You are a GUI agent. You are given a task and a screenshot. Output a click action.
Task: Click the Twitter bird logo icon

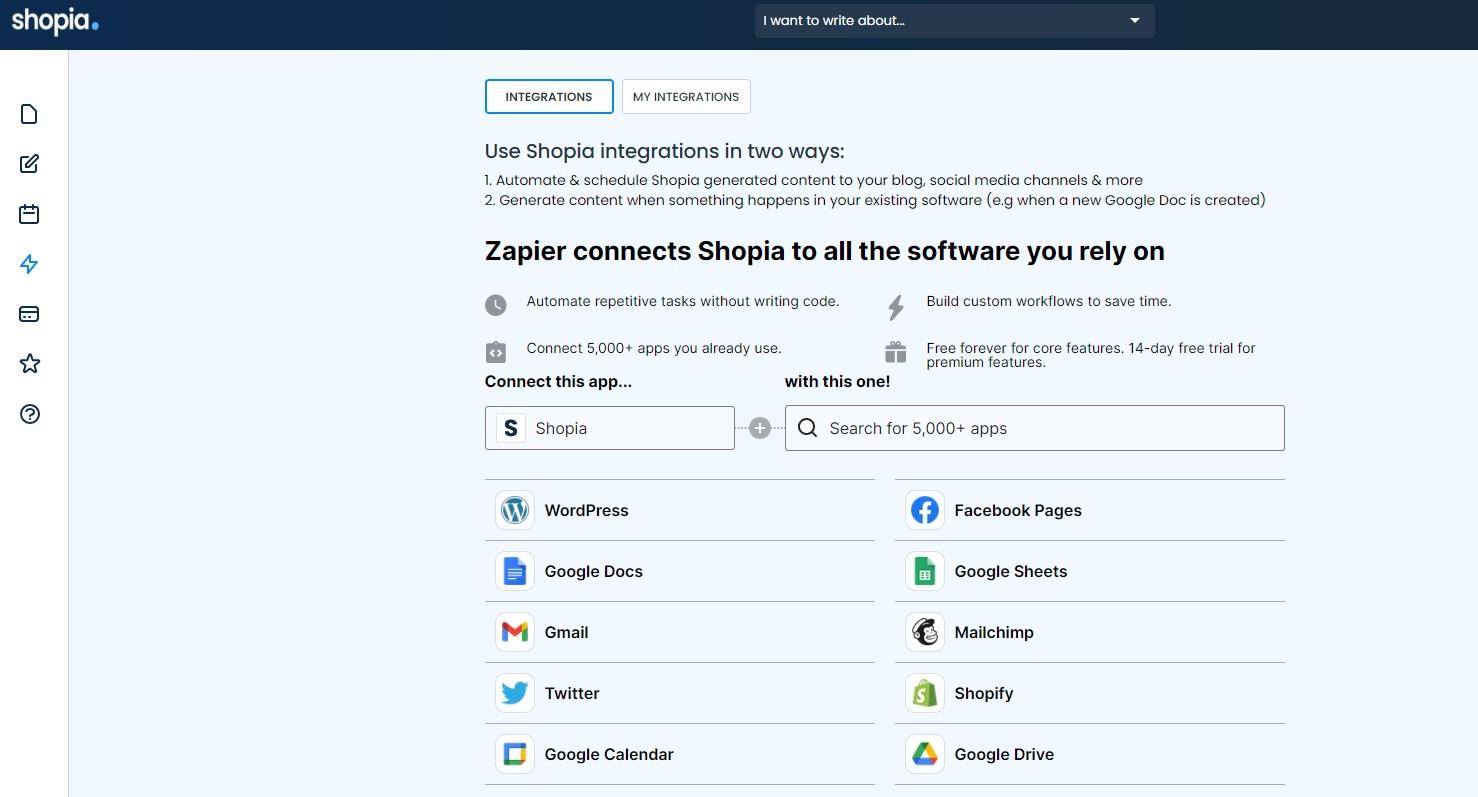[x=515, y=693]
